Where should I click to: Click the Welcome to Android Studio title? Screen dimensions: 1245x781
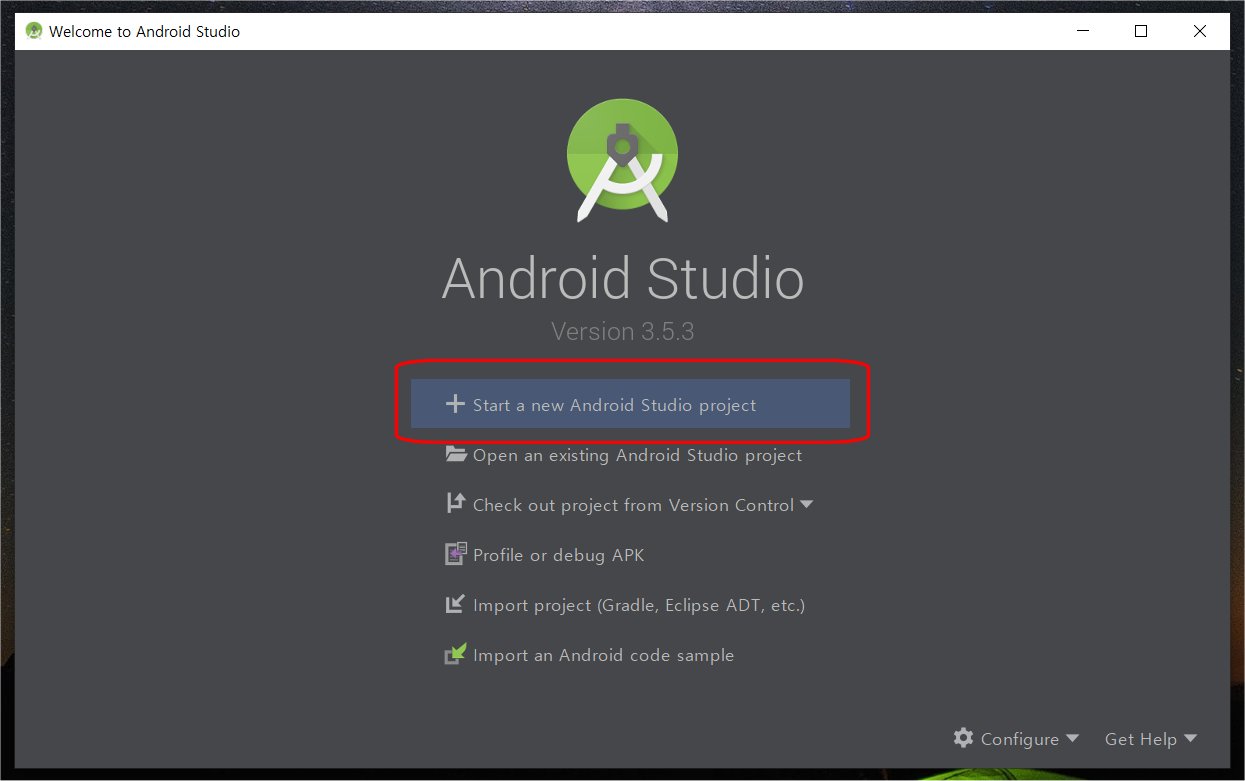[x=144, y=31]
